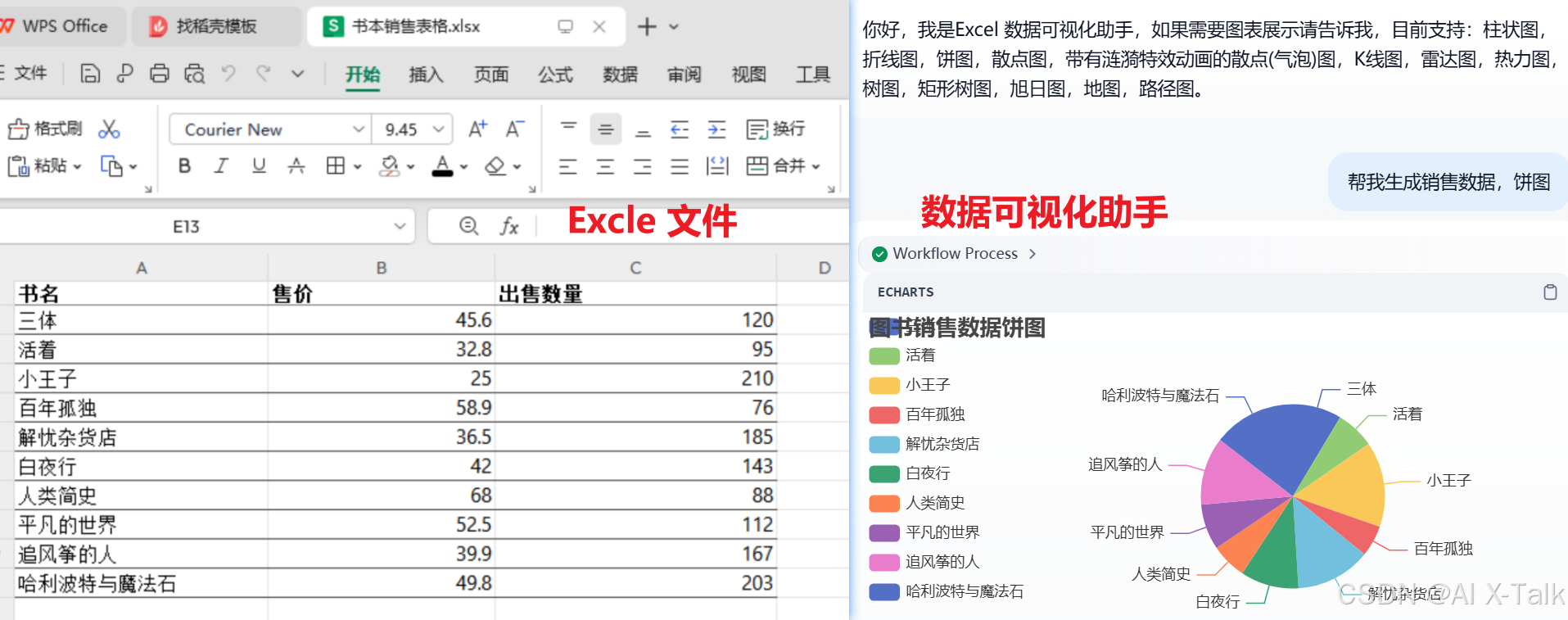The width and height of the screenshot is (1568, 620).
Task: Open the font size 9.45 dropdown
Action: coord(438,129)
